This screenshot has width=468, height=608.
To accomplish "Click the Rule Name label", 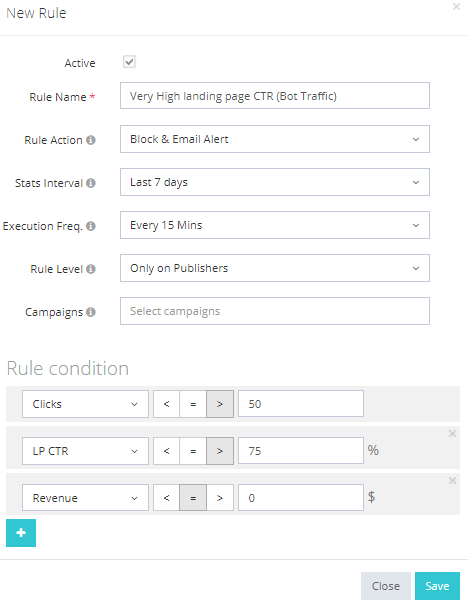I will pos(58,97).
